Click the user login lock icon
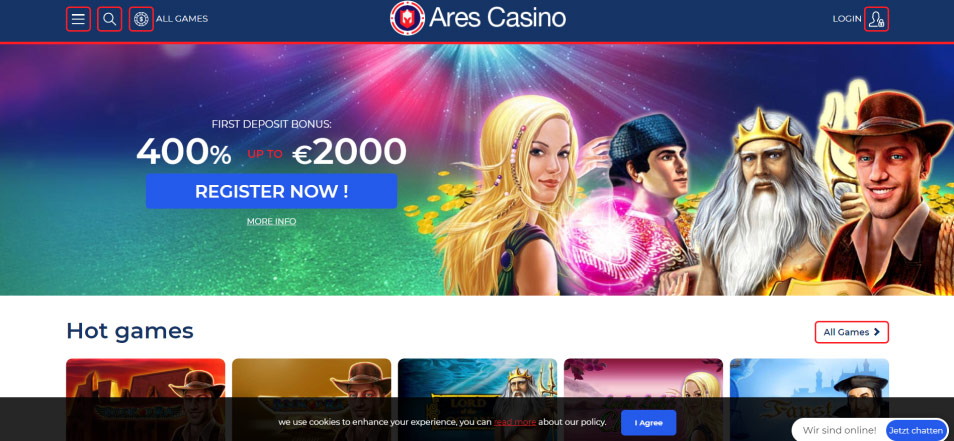 (876, 19)
